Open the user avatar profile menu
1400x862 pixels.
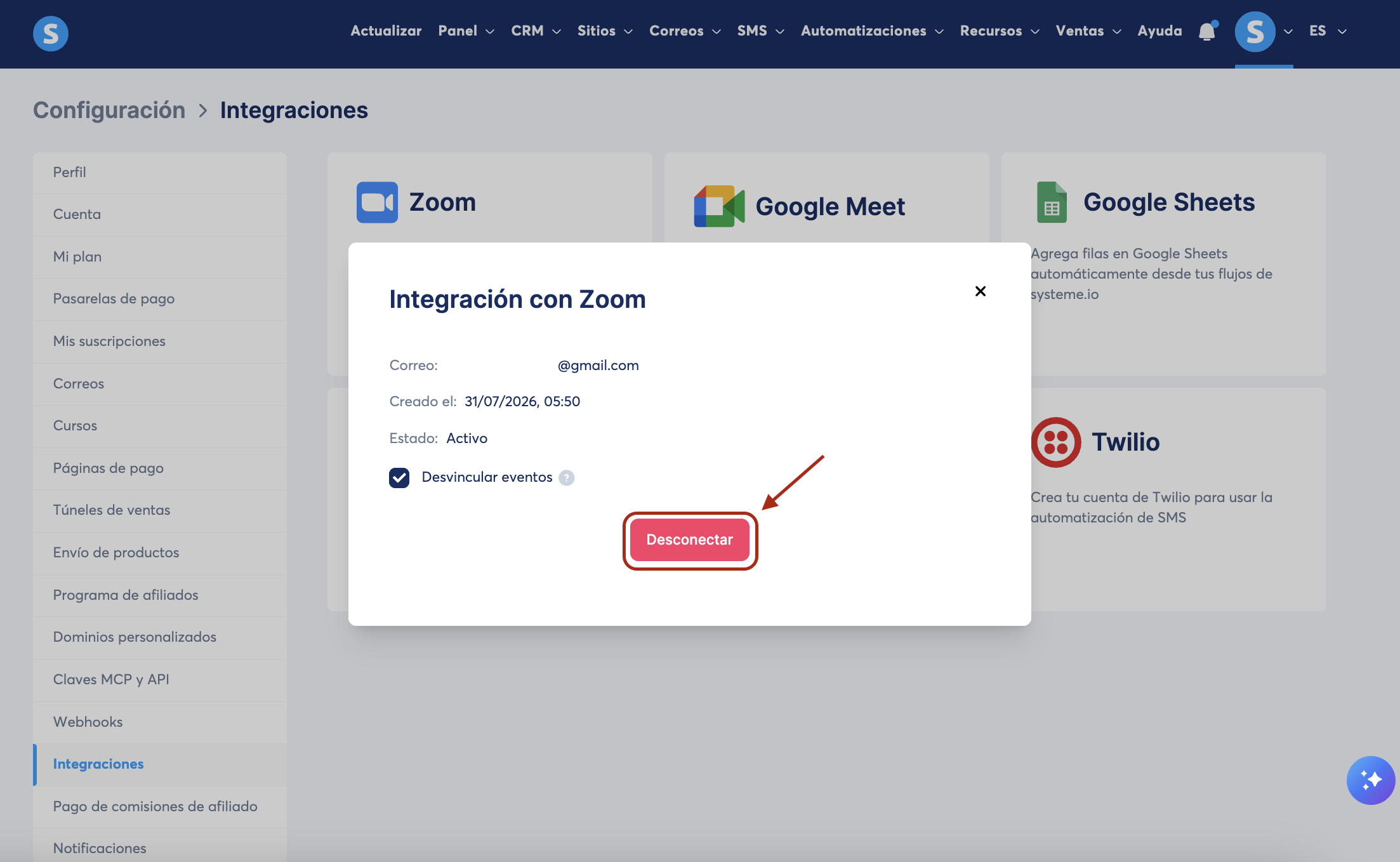click(1255, 32)
